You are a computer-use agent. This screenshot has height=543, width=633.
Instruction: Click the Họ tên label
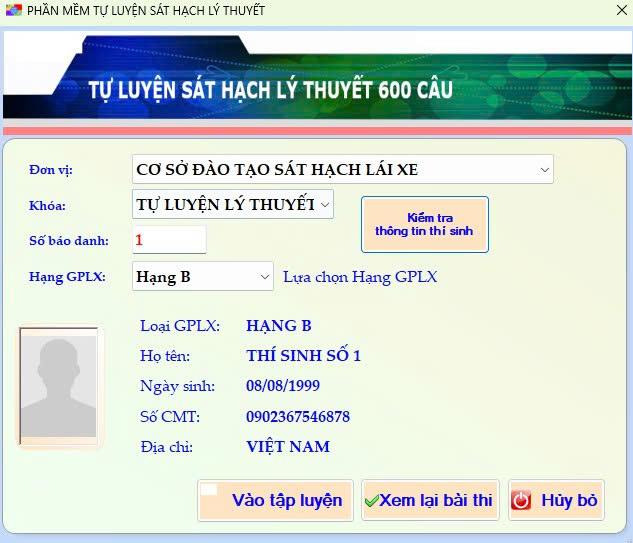pos(165,356)
